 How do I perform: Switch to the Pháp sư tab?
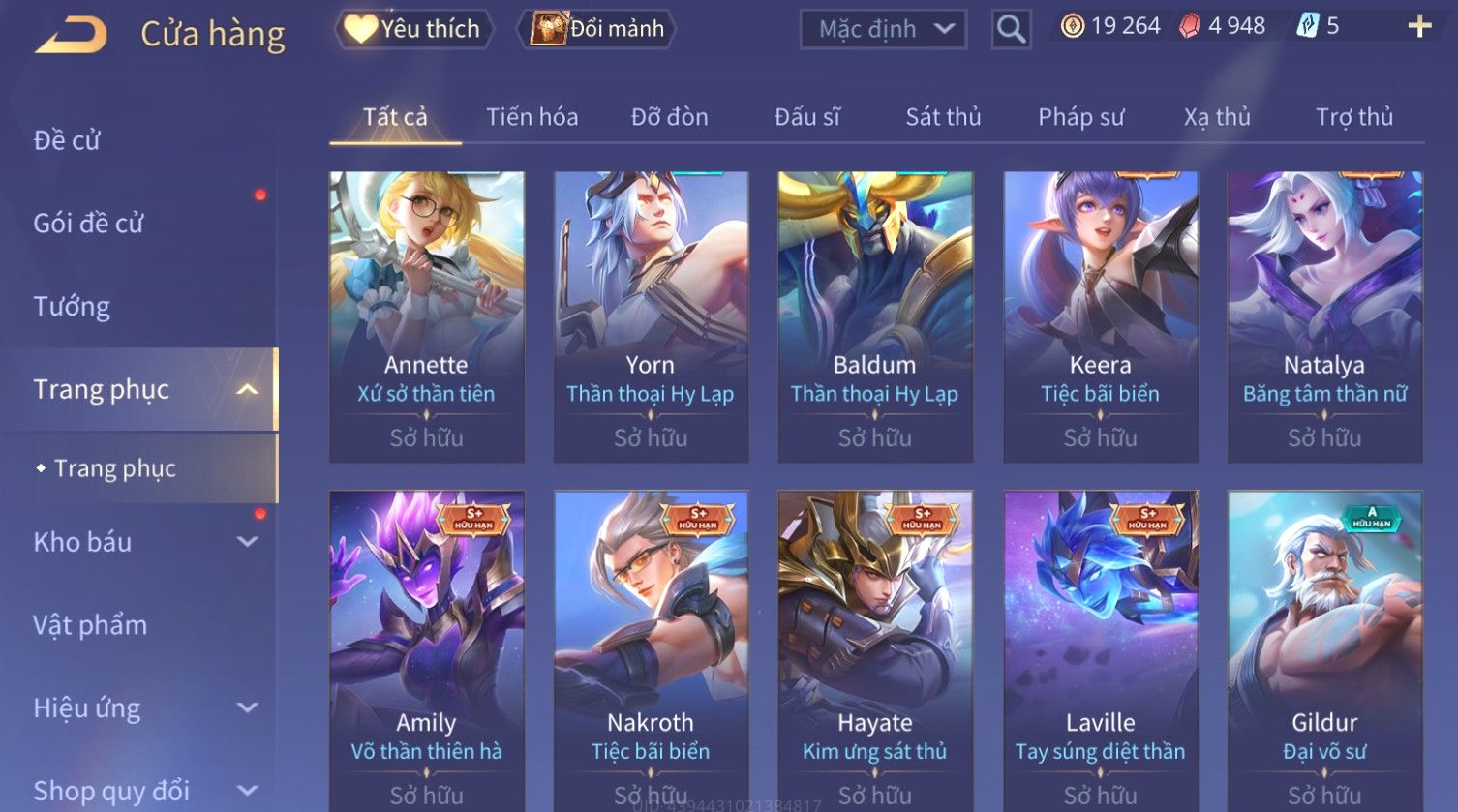[x=1080, y=117]
